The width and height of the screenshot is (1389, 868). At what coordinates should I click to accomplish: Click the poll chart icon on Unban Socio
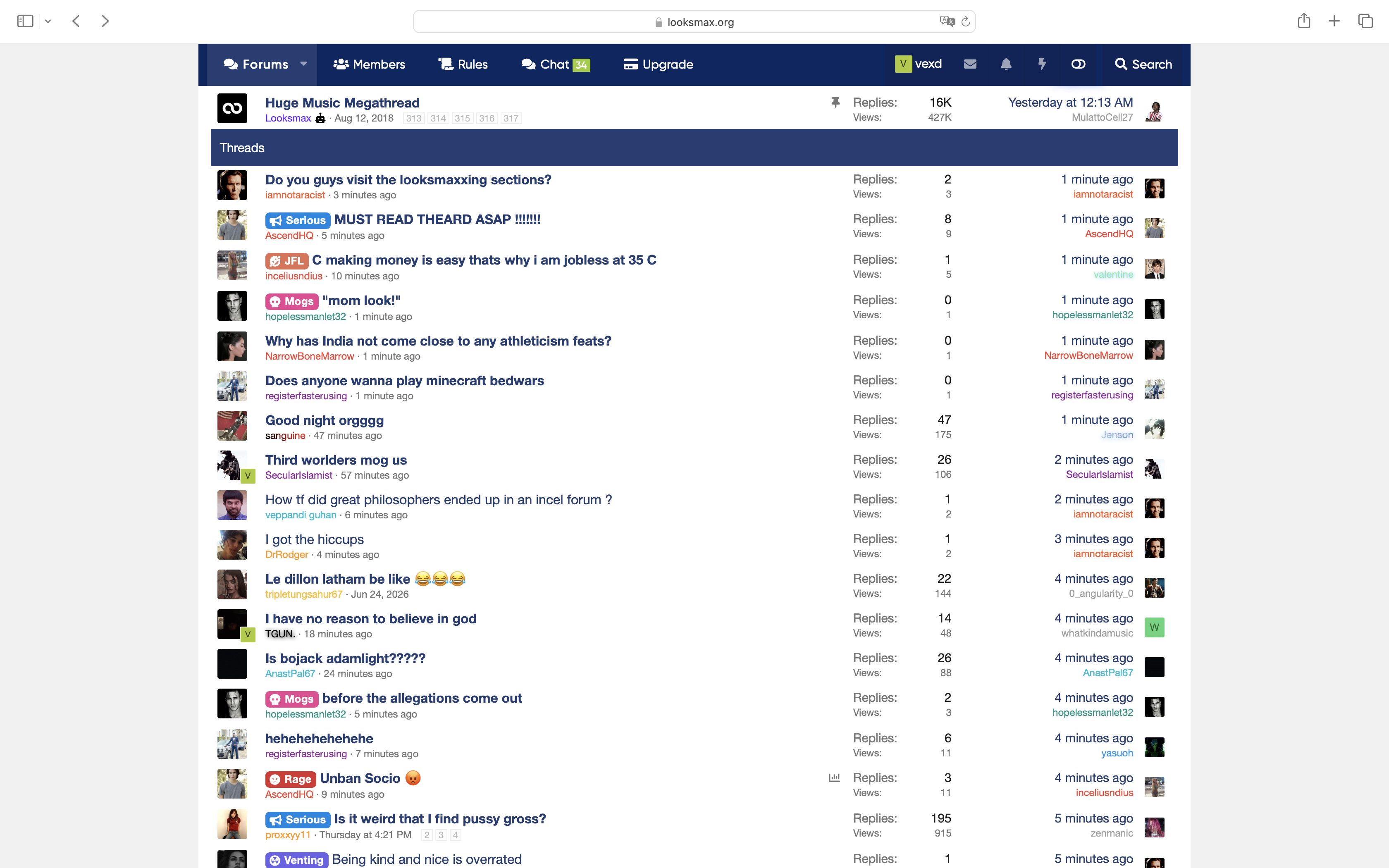pos(835,778)
